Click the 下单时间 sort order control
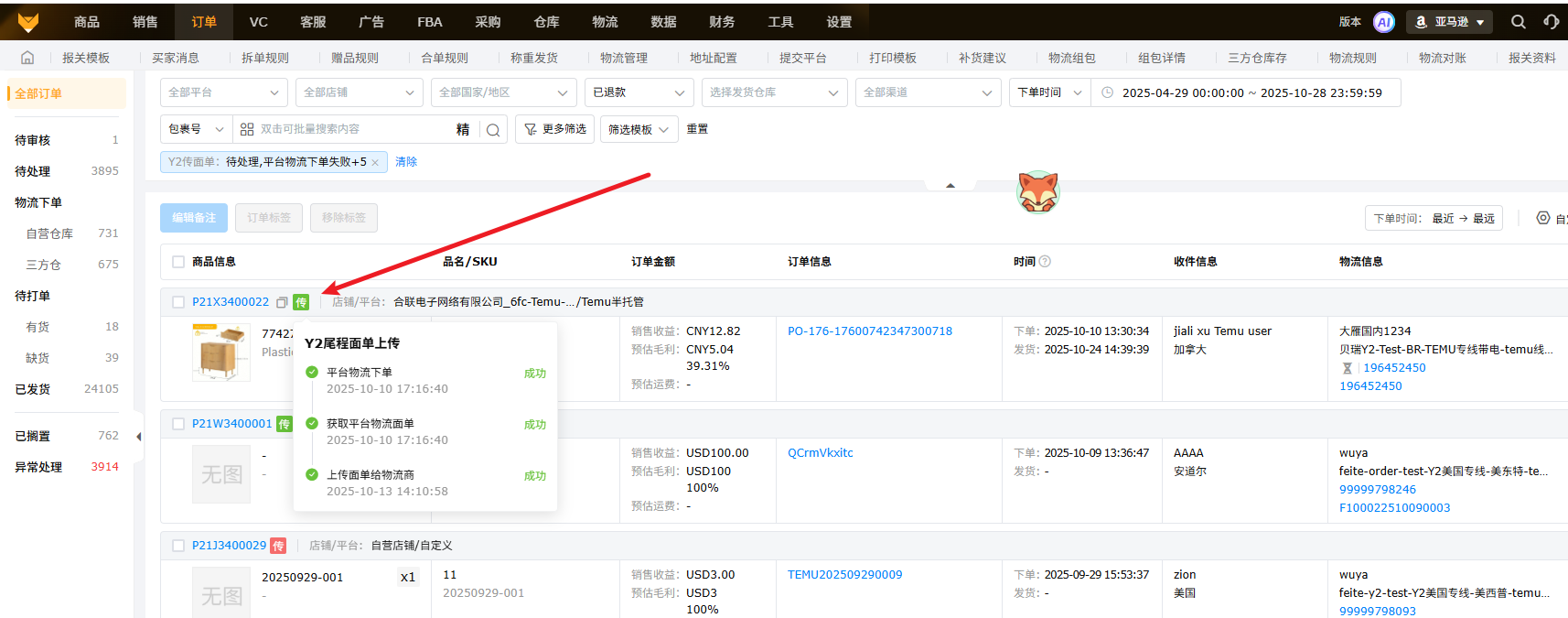Screen dimensions: 1568x618 coord(1434,218)
